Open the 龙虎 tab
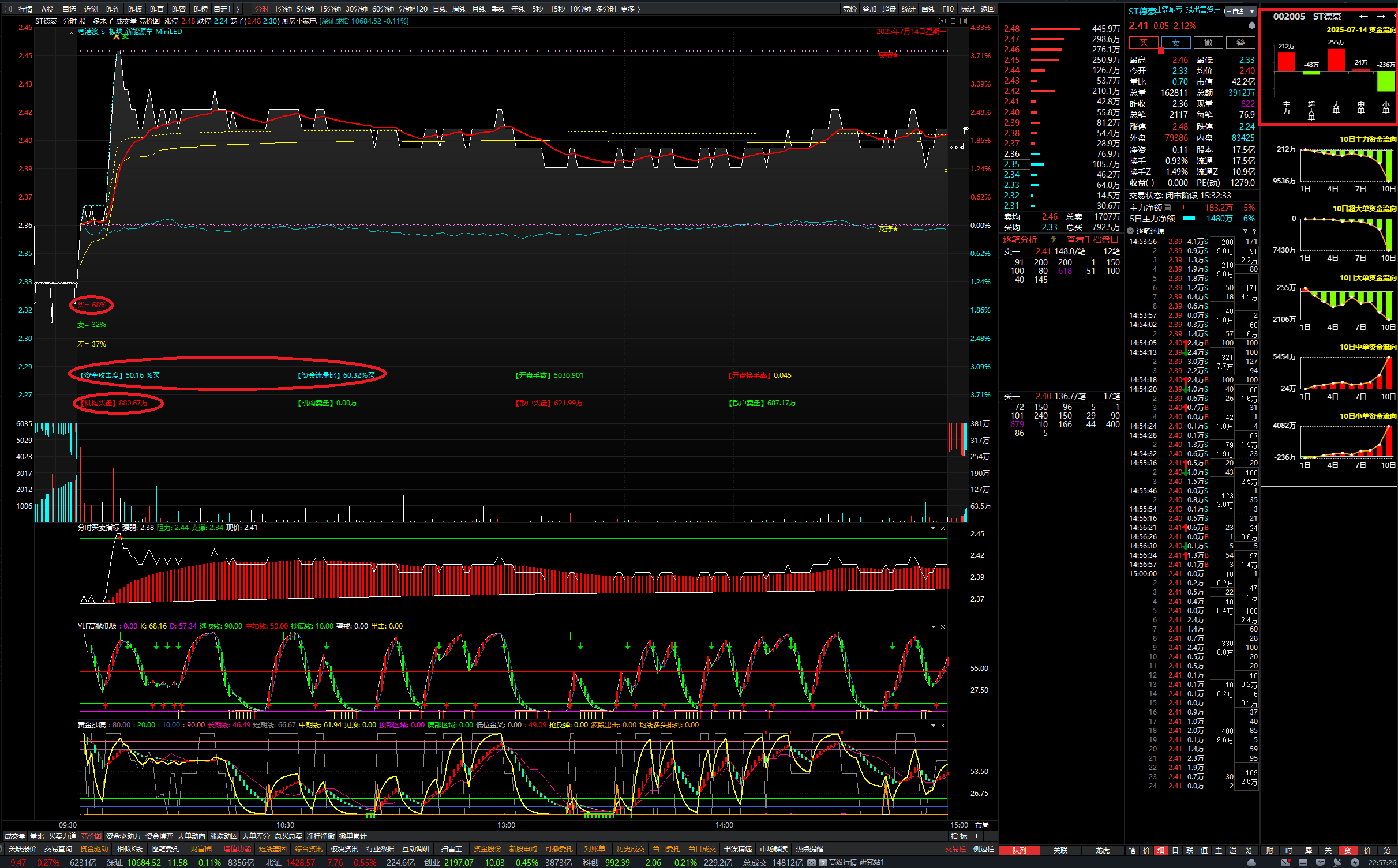This screenshot has width=1398, height=868. pyautogui.click(x=1103, y=850)
